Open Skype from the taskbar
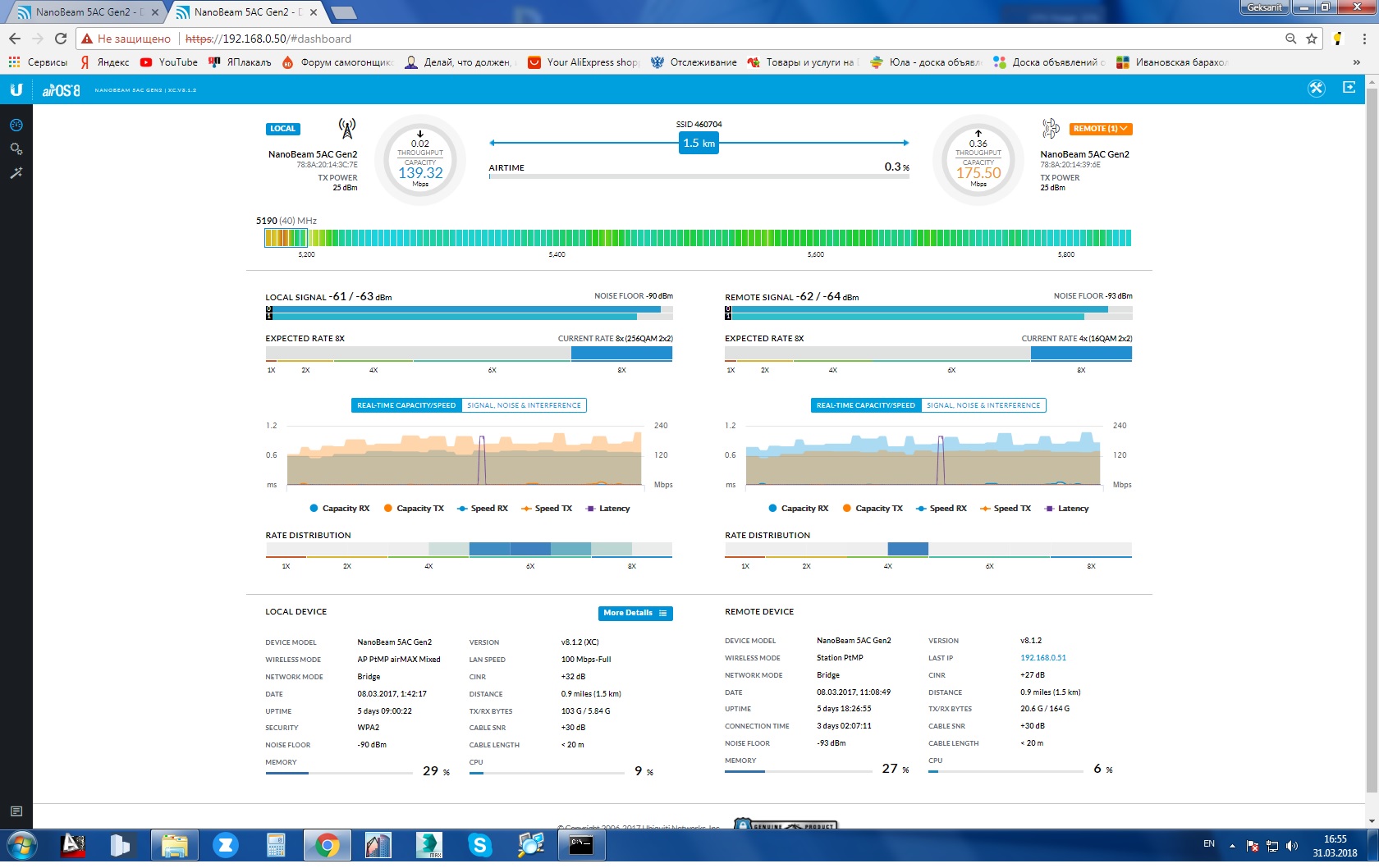The height and width of the screenshot is (868, 1379). tap(480, 845)
